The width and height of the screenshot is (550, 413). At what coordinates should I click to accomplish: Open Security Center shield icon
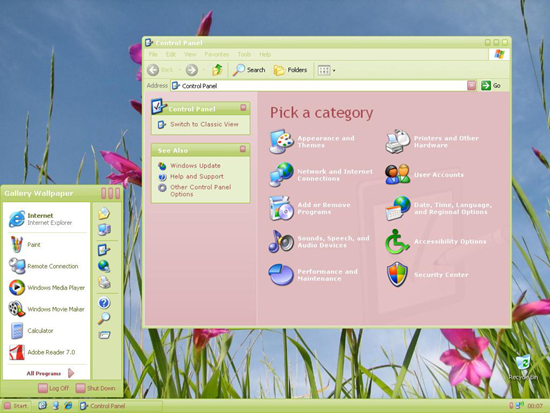(397, 274)
